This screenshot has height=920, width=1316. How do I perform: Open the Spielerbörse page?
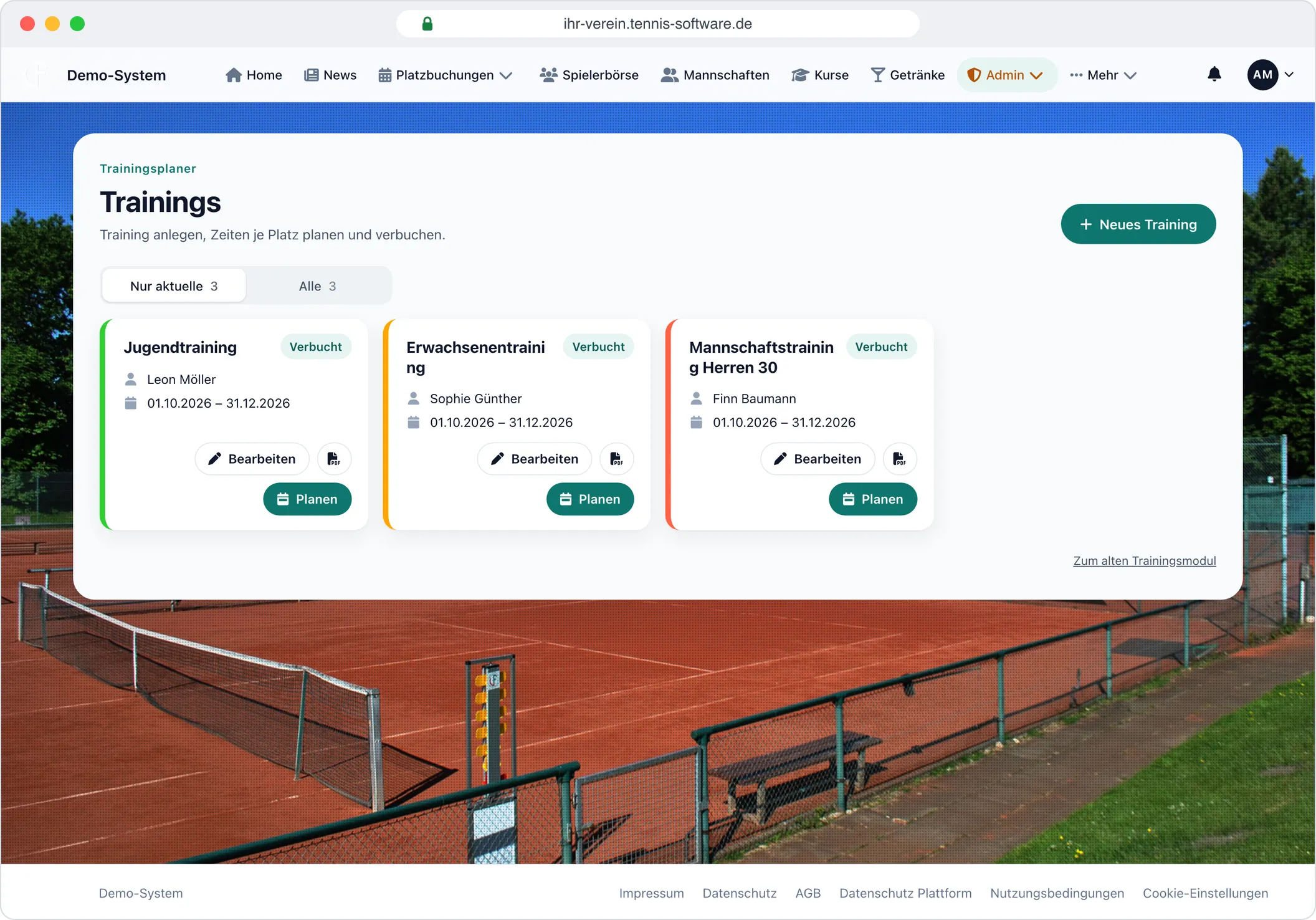click(589, 75)
